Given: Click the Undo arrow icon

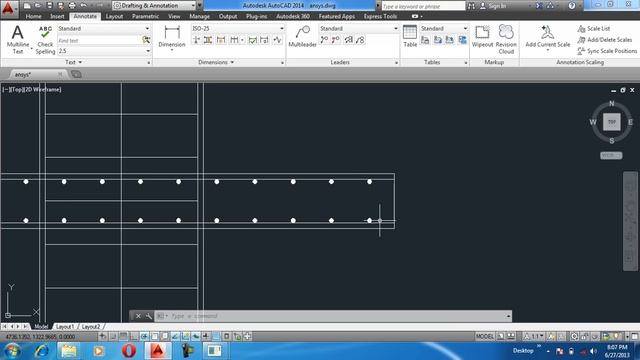Looking at the screenshot, I should pyautogui.click(x=84, y=6).
